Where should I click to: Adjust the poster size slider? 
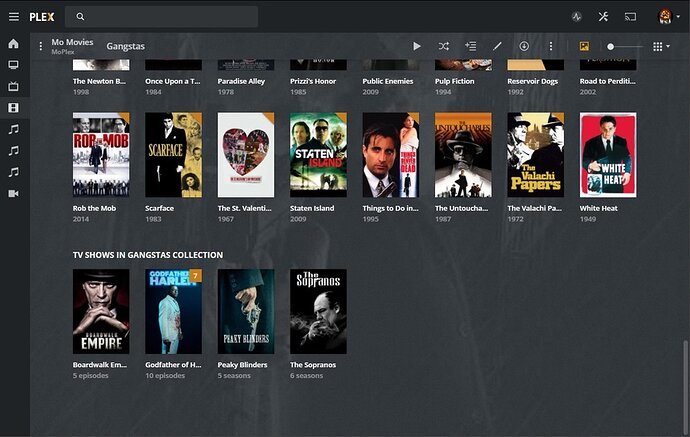611,46
